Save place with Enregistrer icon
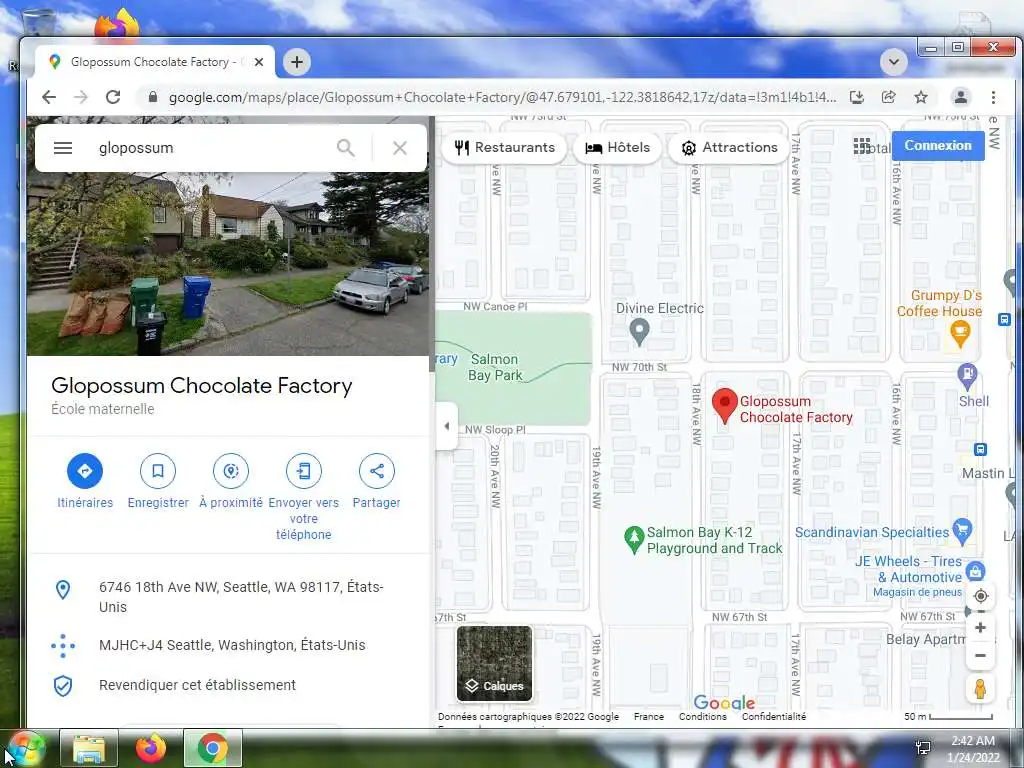The width and height of the screenshot is (1024, 768). [x=158, y=471]
